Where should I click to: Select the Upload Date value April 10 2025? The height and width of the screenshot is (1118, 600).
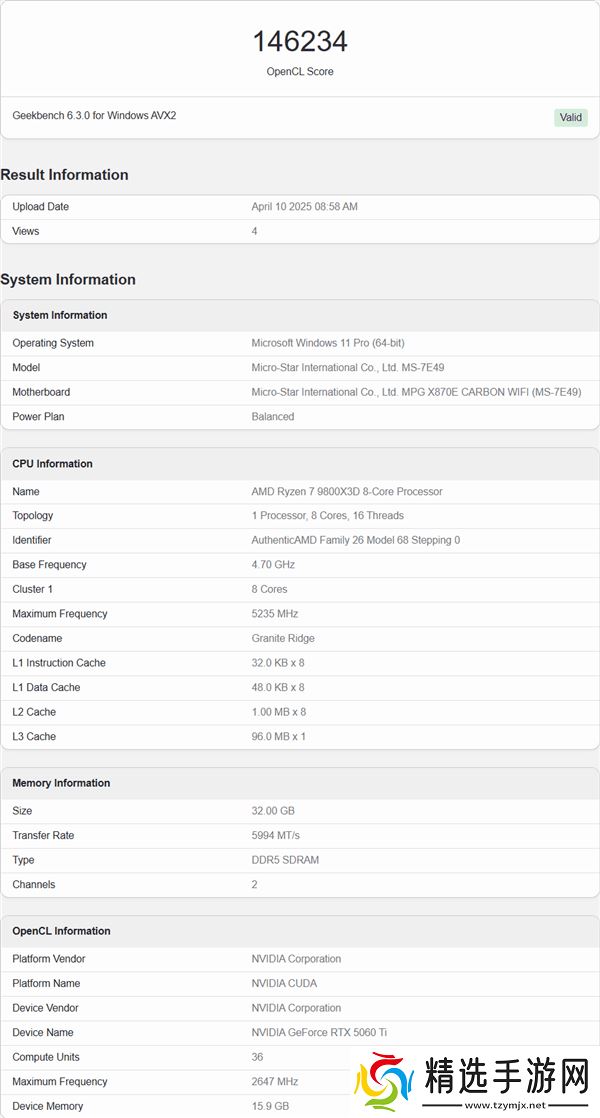coord(304,207)
